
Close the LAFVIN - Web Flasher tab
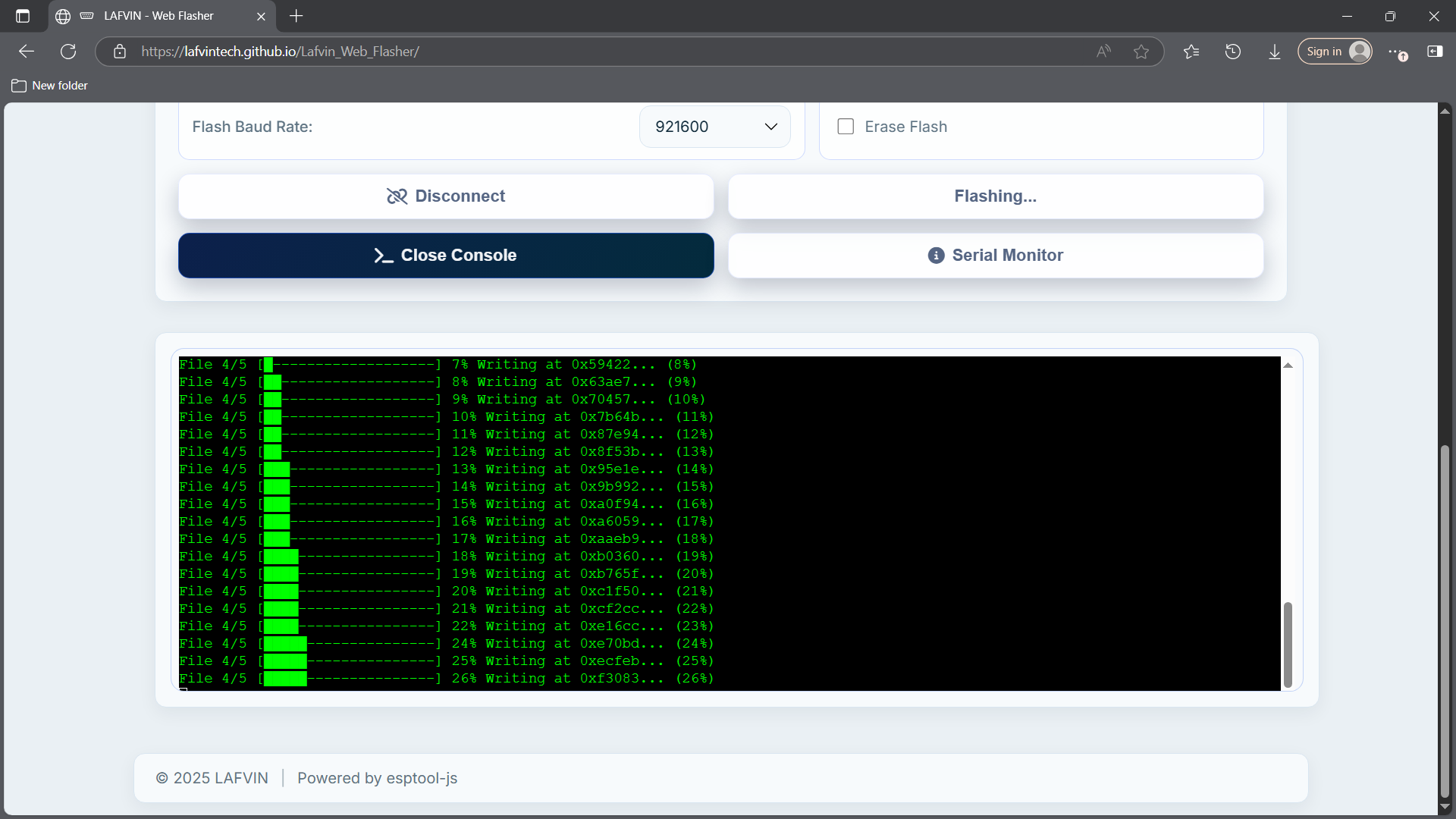pos(261,16)
